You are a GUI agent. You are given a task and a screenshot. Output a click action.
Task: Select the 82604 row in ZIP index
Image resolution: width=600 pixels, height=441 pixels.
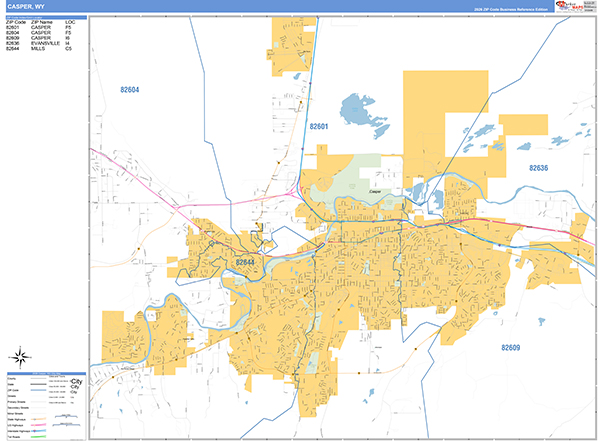(x=39, y=33)
